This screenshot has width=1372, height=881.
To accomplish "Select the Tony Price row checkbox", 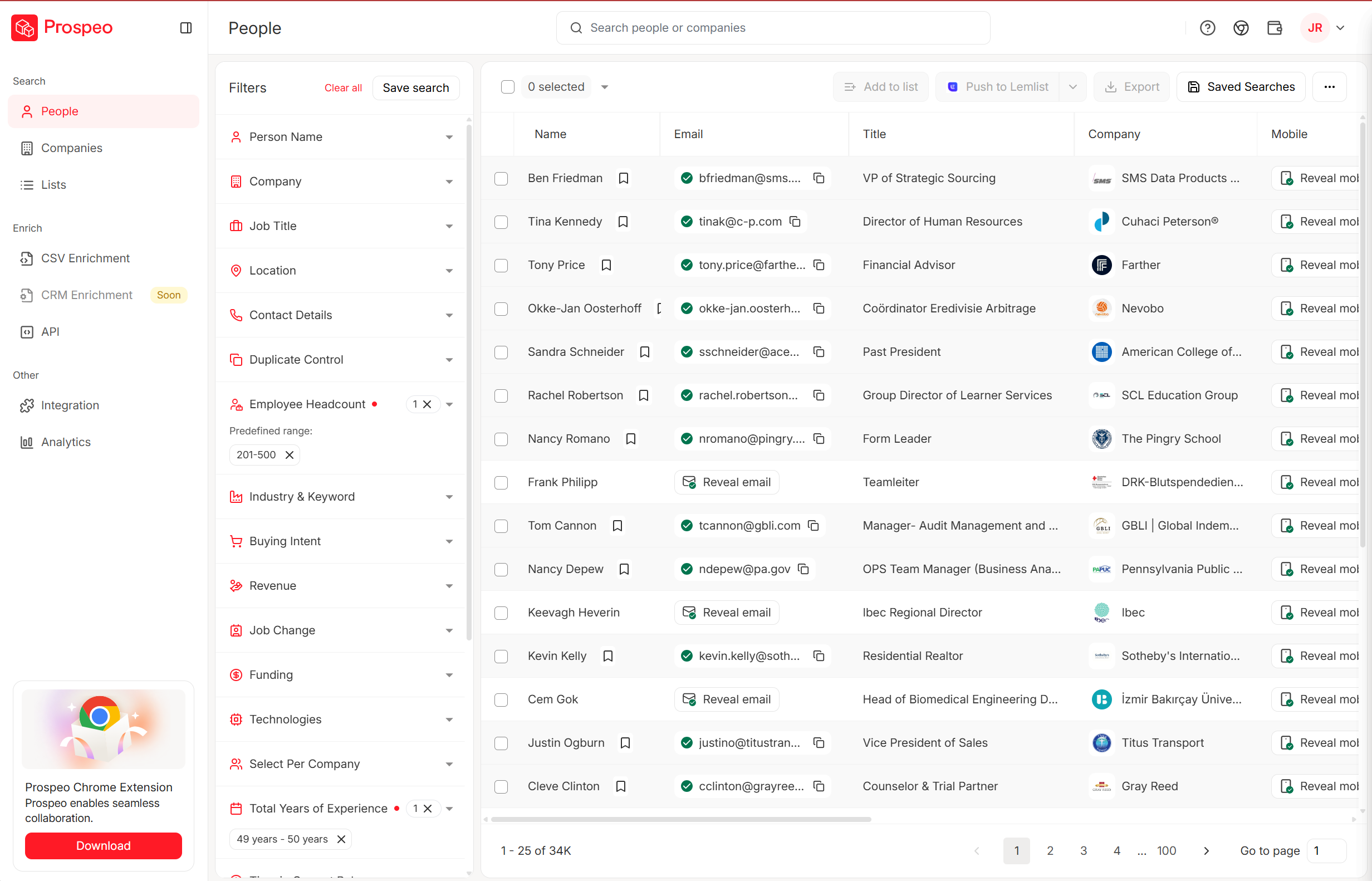I will [501, 265].
